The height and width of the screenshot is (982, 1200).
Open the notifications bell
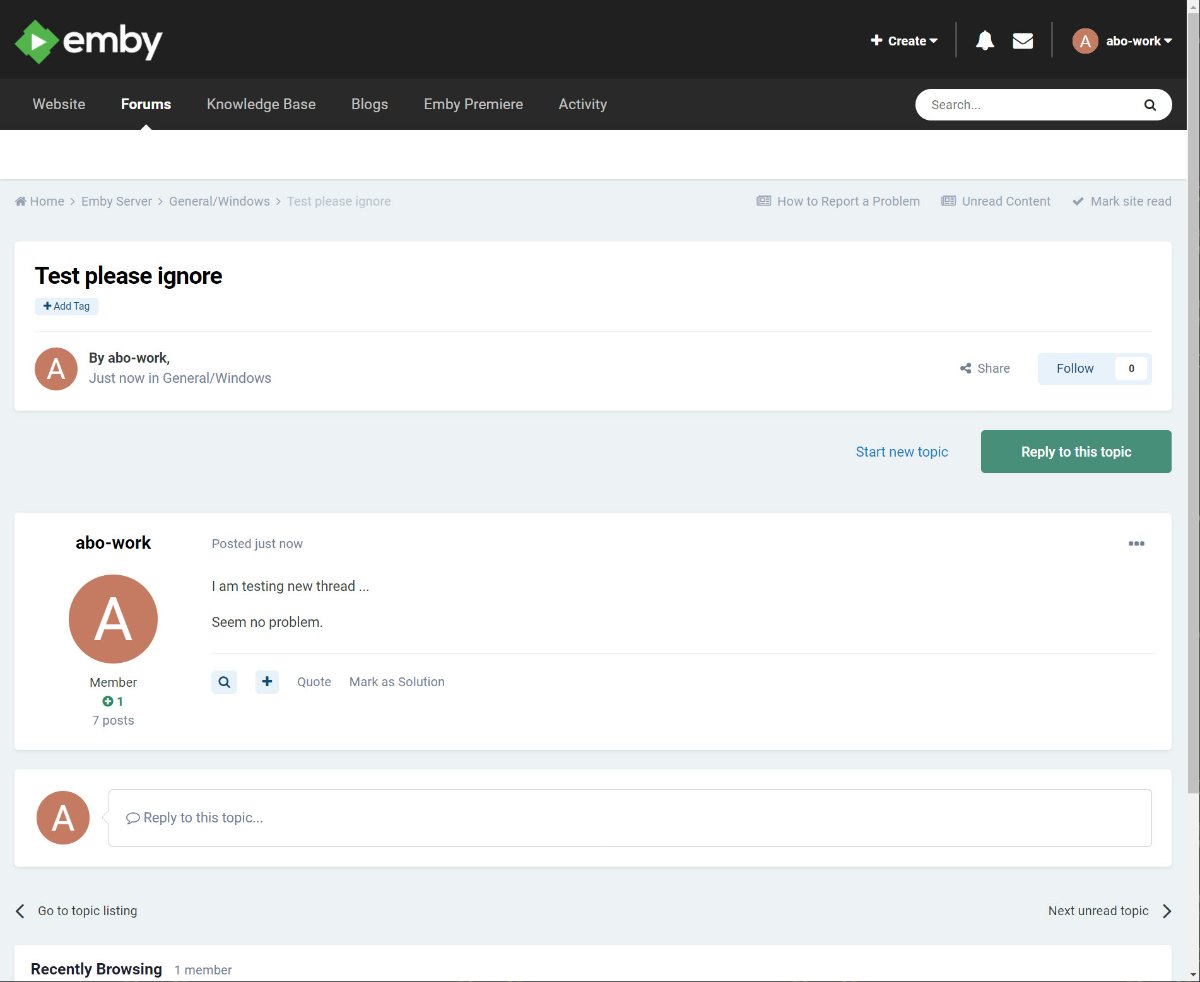pyautogui.click(x=985, y=41)
